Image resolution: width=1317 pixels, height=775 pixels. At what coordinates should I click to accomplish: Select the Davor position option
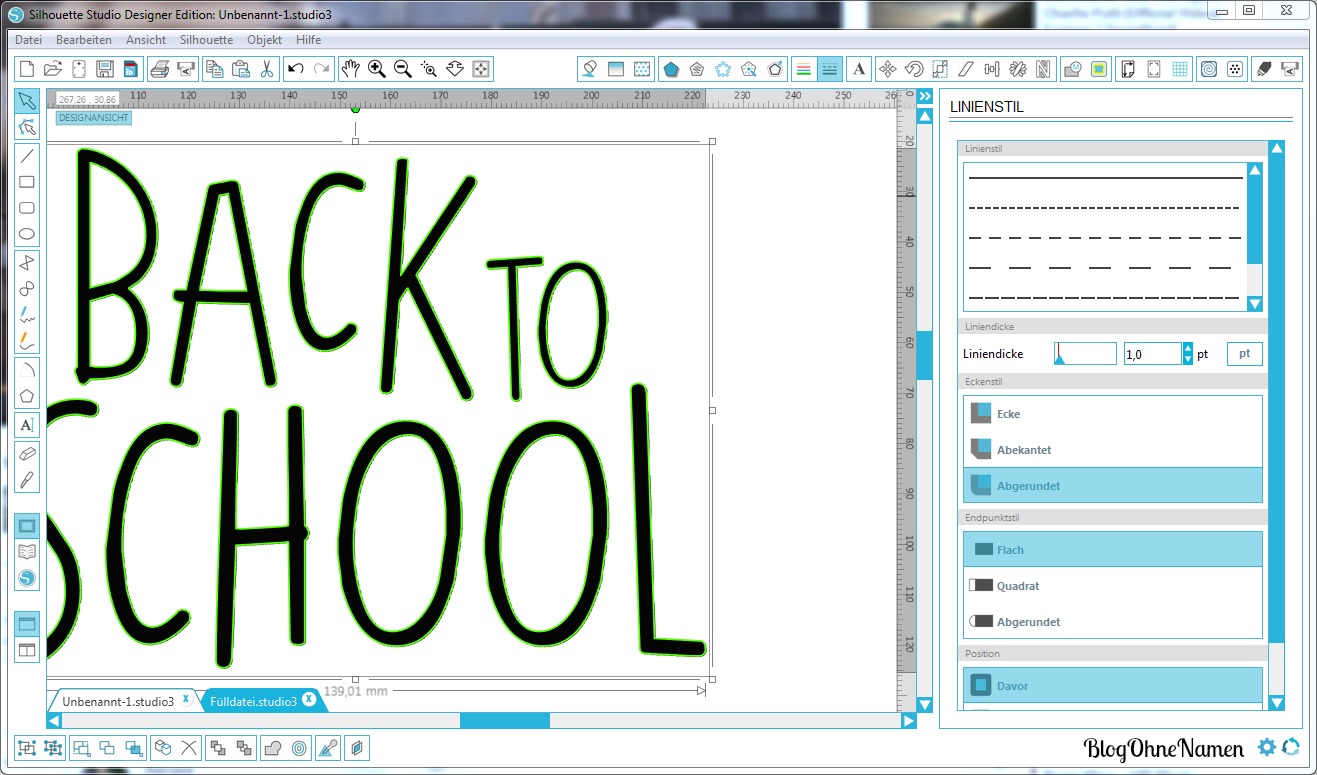click(x=1112, y=685)
